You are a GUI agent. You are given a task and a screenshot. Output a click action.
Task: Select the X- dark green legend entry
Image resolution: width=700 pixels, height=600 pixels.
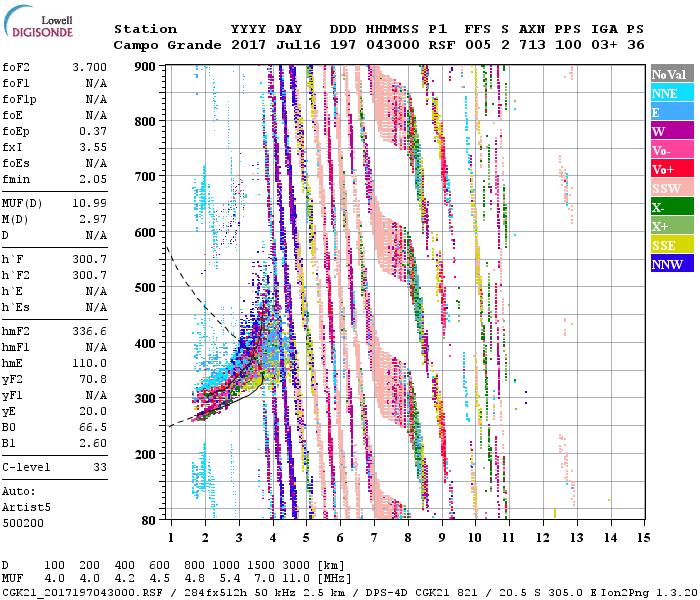click(x=671, y=207)
